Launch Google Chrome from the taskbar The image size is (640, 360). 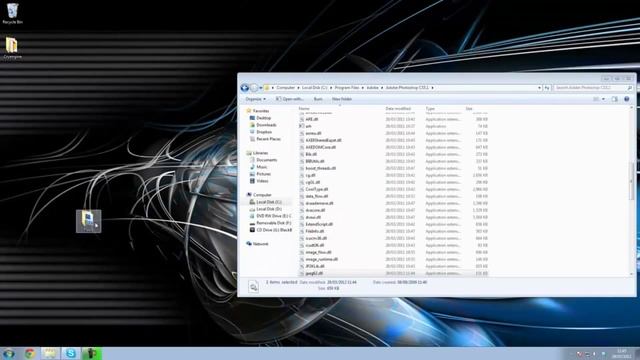tap(29, 353)
